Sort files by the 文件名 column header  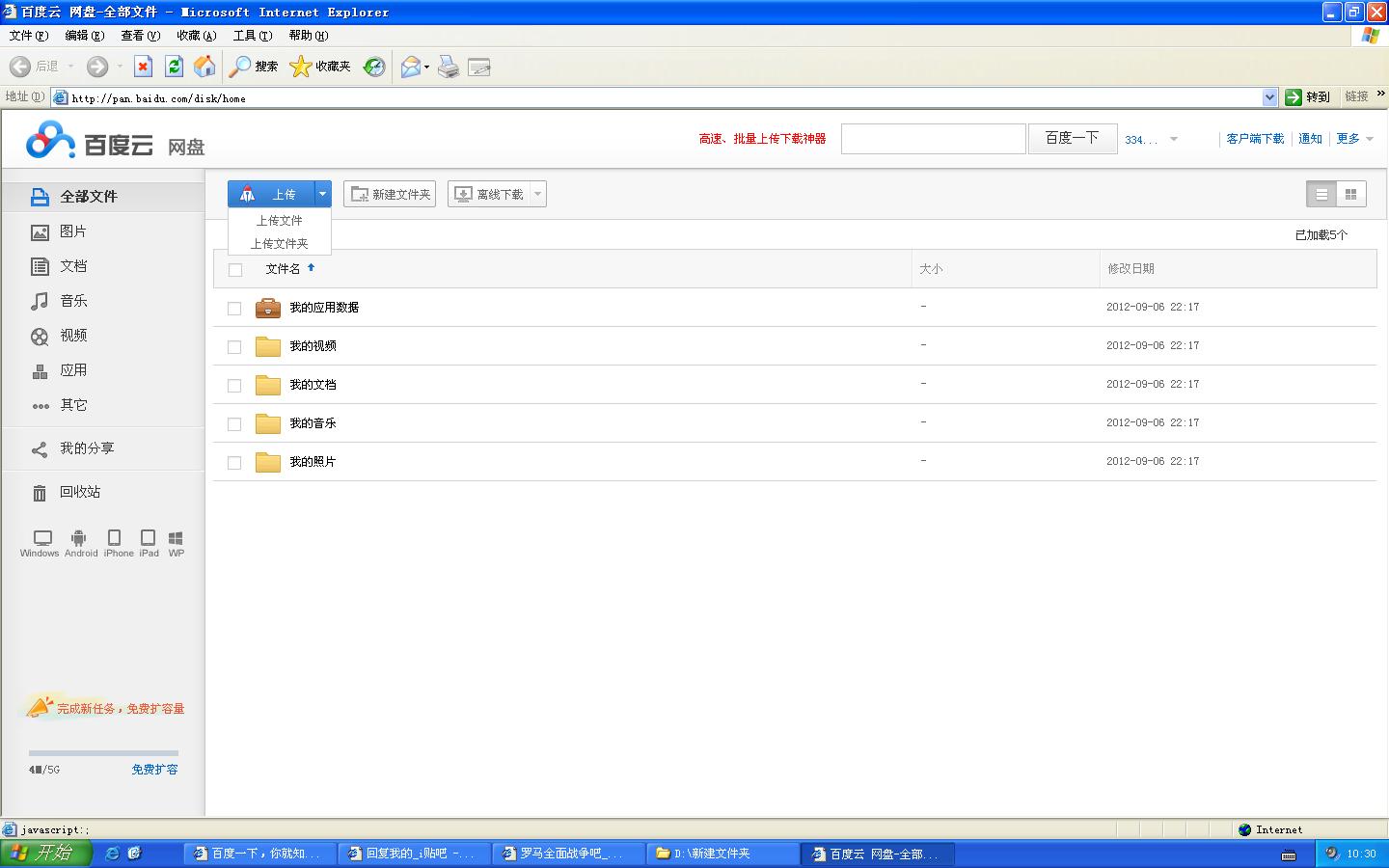(x=283, y=269)
